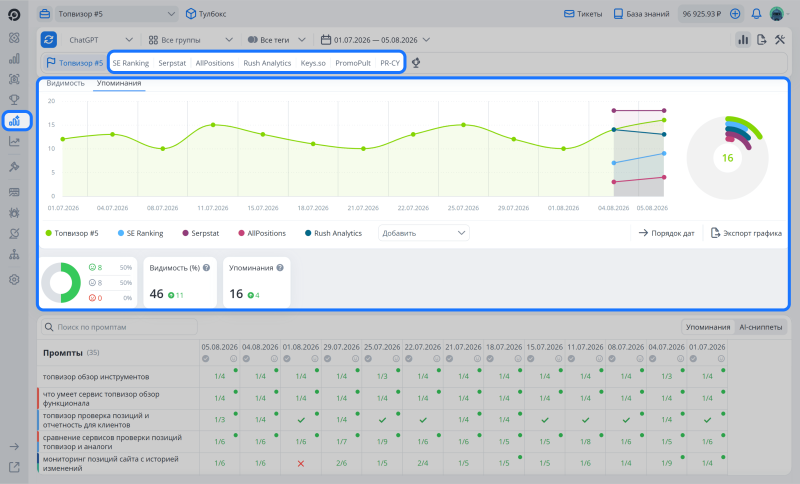This screenshot has height=484, width=800.
Task: Click the competitor settings icon after PR-CY
Action: click(x=416, y=63)
